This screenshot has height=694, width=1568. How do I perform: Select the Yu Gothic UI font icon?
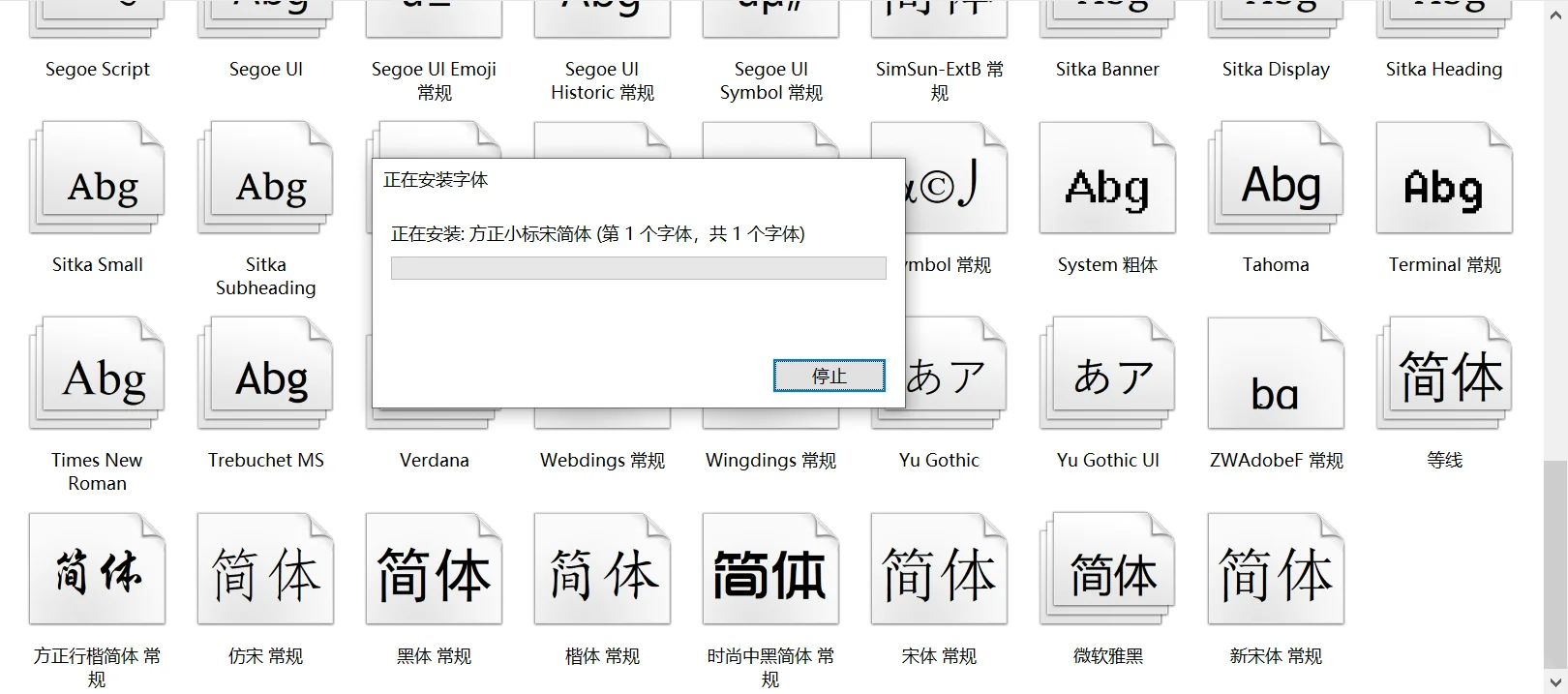(x=1107, y=374)
